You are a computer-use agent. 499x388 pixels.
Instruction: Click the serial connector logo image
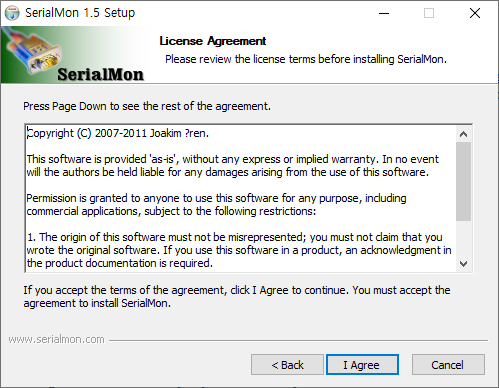pyautogui.click(x=37, y=53)
